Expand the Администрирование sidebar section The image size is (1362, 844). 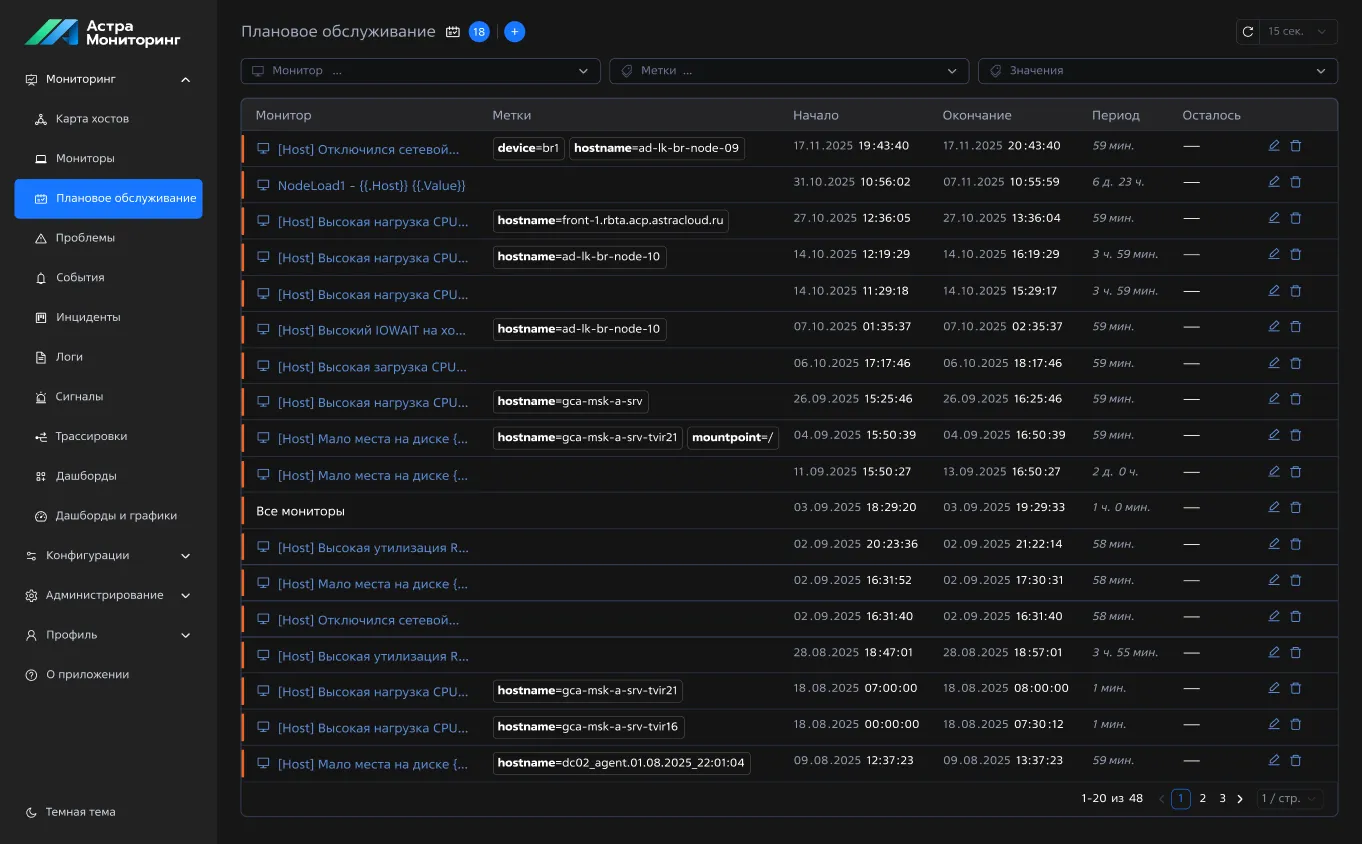(x=108, y=595)
